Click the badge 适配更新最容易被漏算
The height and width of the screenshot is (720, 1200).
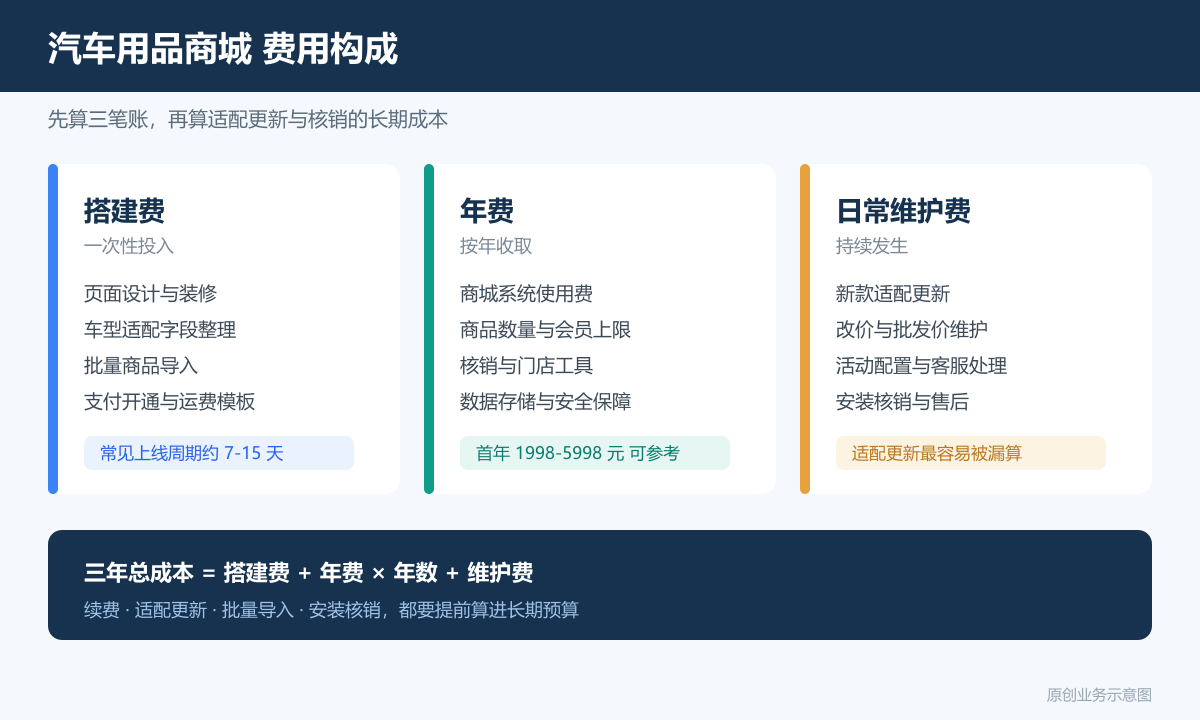(971, 453)
